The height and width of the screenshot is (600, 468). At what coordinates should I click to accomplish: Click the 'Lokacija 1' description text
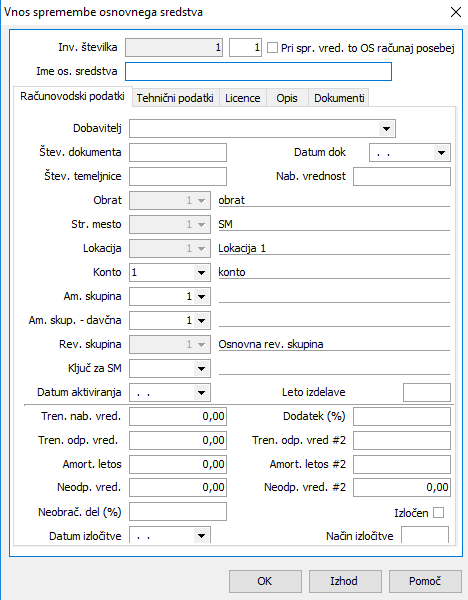coord(242,248)
